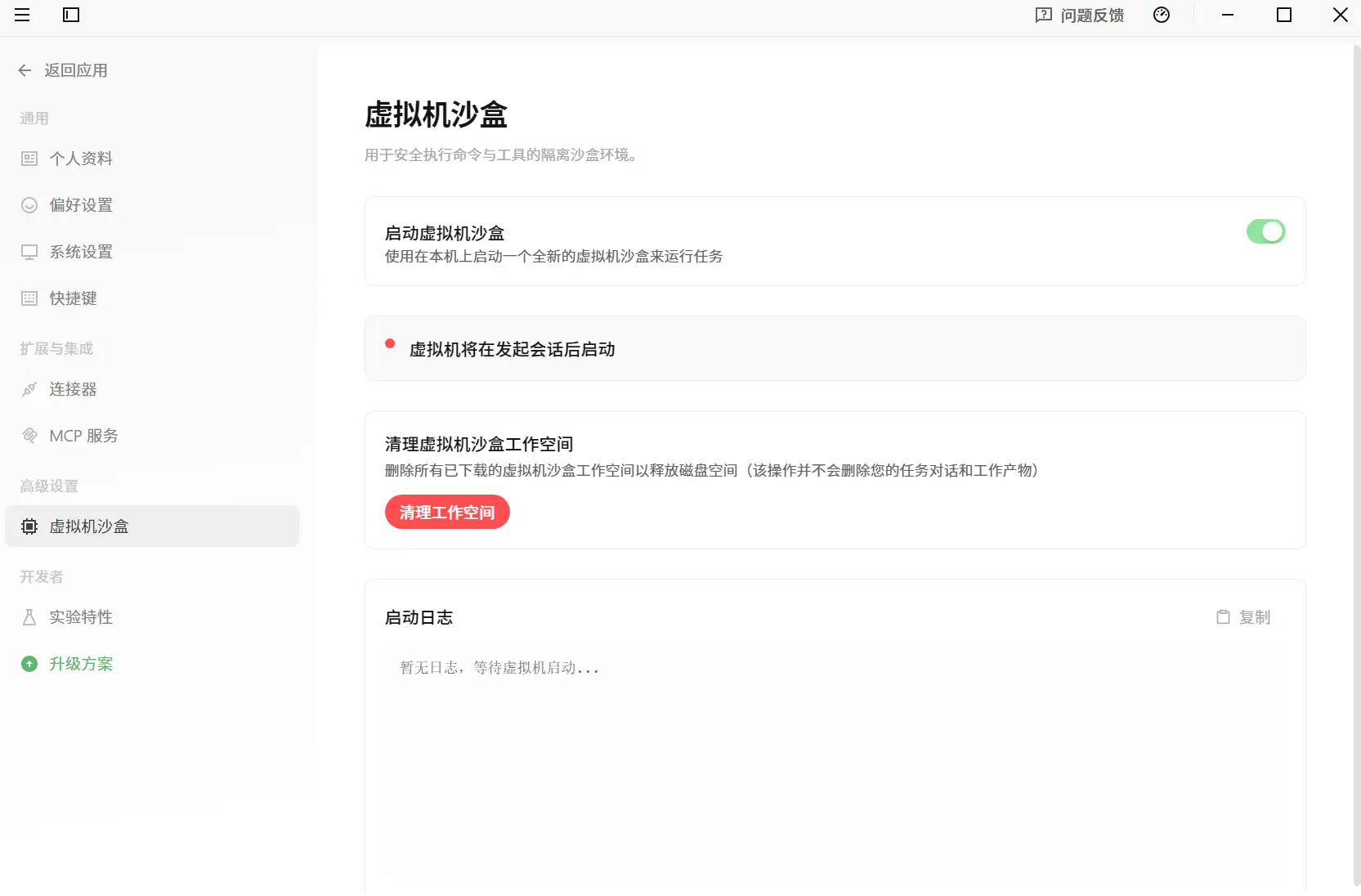Select the MCP 服务 link icon

(x=29, y=435)
